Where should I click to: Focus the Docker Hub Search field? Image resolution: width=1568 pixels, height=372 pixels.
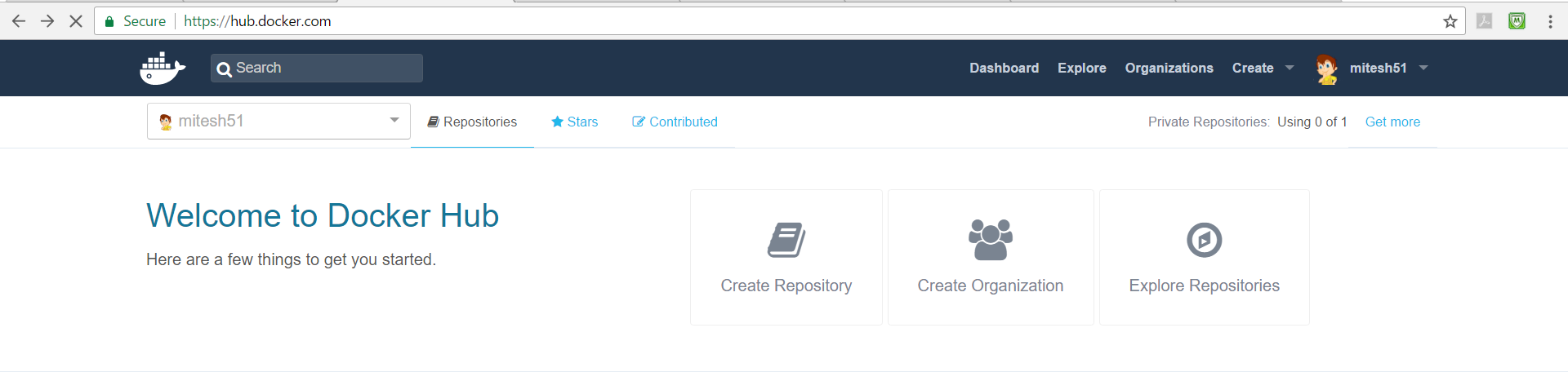pyautogui.click(x=317, y=68)
